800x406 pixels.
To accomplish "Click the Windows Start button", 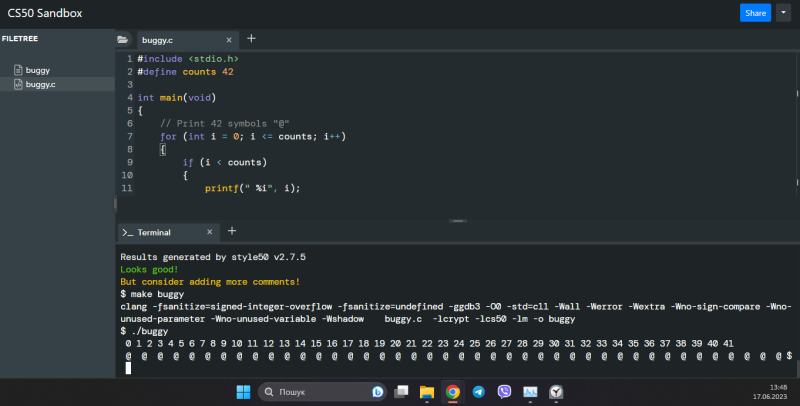I will point(243,392).
